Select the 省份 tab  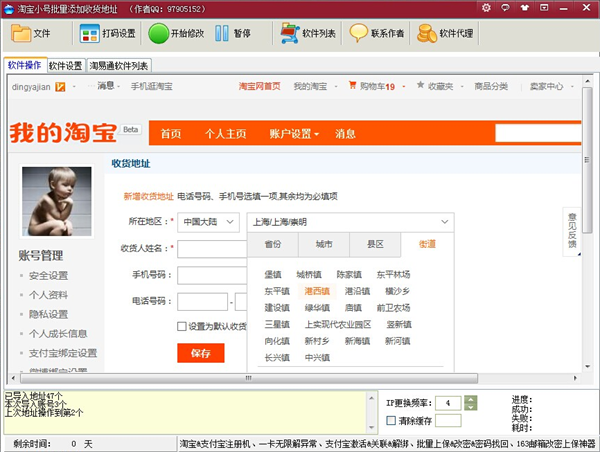tap(273, 244)
